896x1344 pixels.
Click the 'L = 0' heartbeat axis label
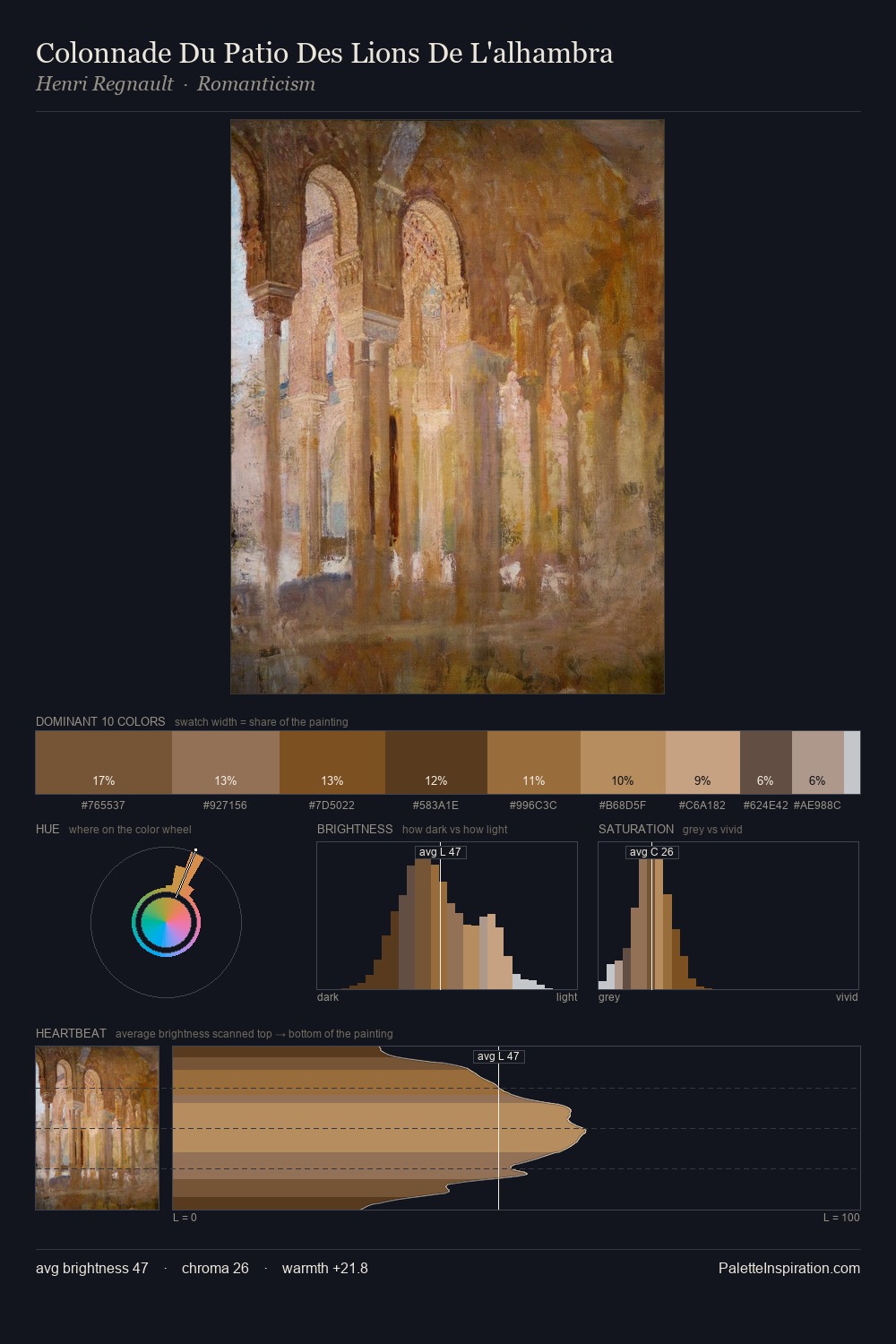pyautogui.click(x=185, y=1217)
